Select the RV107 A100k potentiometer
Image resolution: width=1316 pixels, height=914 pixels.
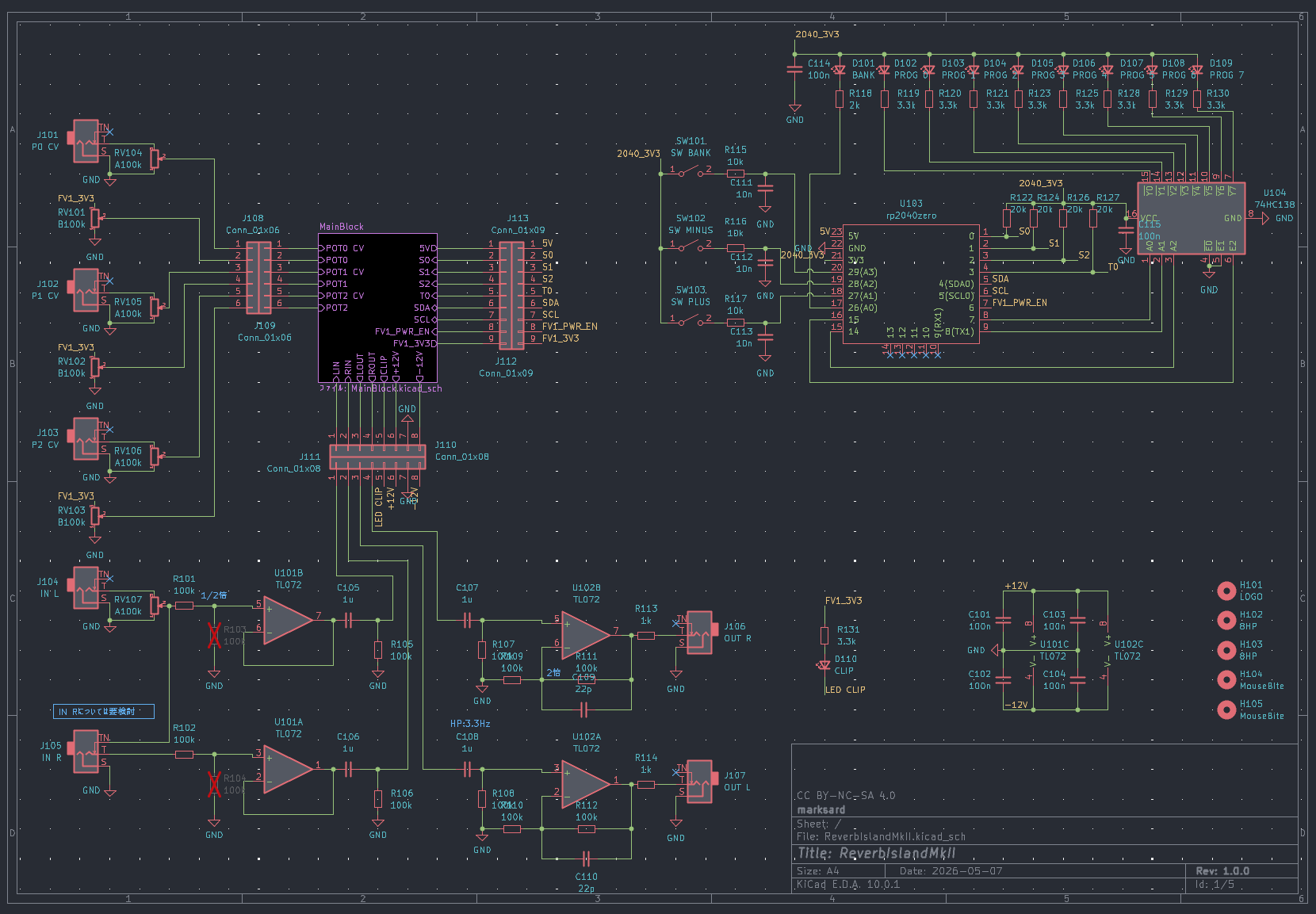point(155,606)
